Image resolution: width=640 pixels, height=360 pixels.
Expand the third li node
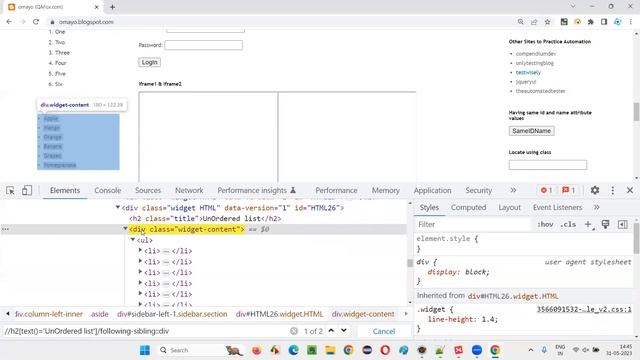pos(140,272)
